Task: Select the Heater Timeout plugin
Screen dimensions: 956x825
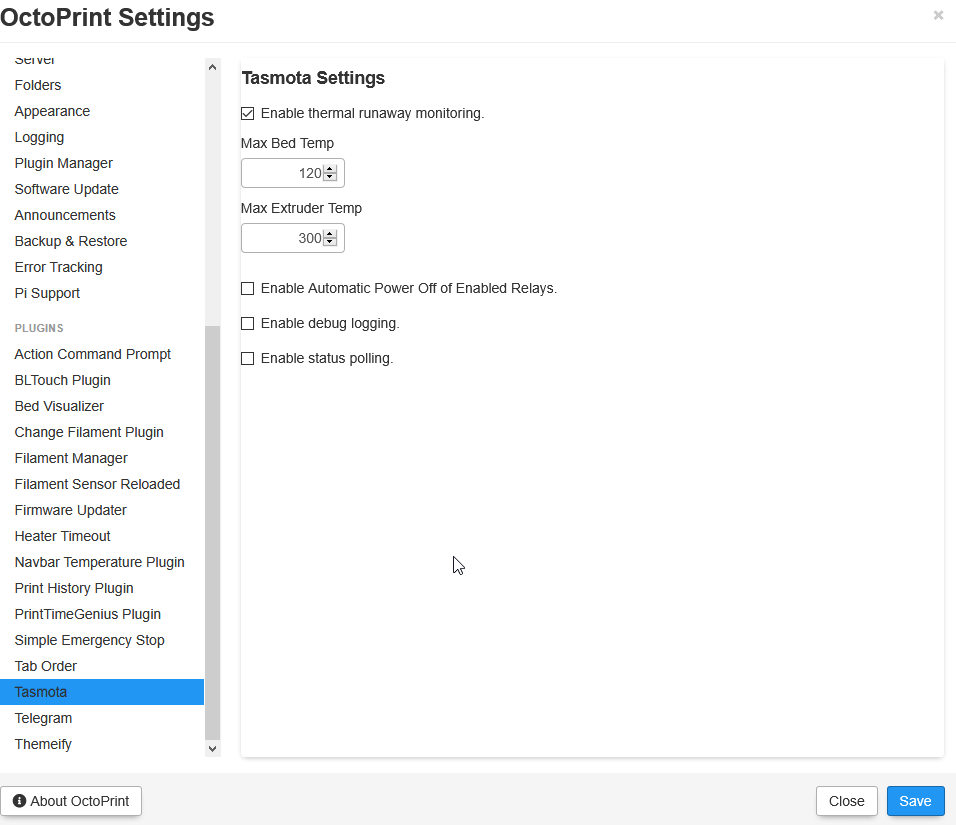Action: coord(62,536)
